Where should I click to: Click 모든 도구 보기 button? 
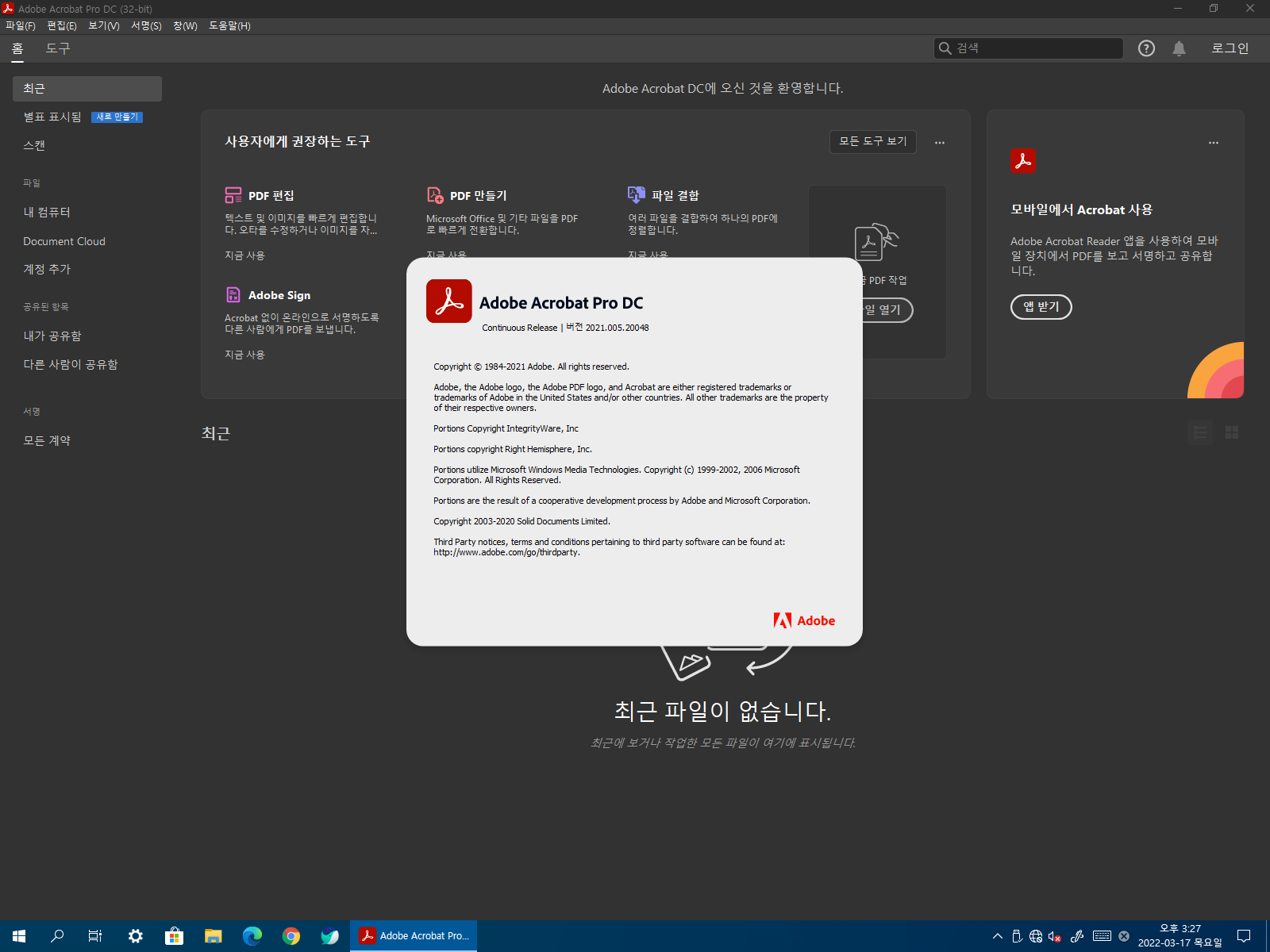coord(873,141)
